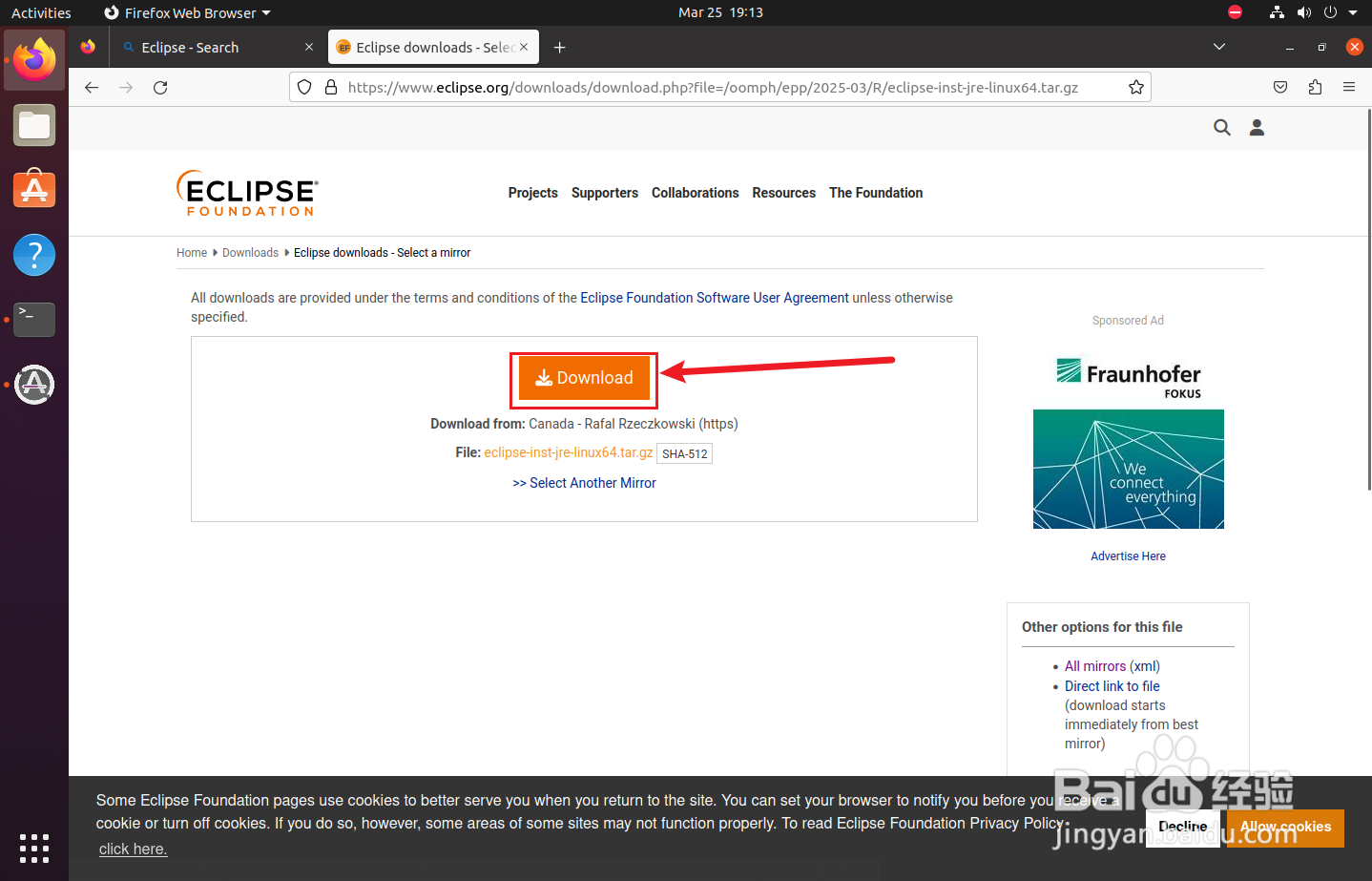Open the eclipse-inst-jre-linux64.tar.gz file link
This screenshot has width=1372, height=881.
[x=569, y=452]
